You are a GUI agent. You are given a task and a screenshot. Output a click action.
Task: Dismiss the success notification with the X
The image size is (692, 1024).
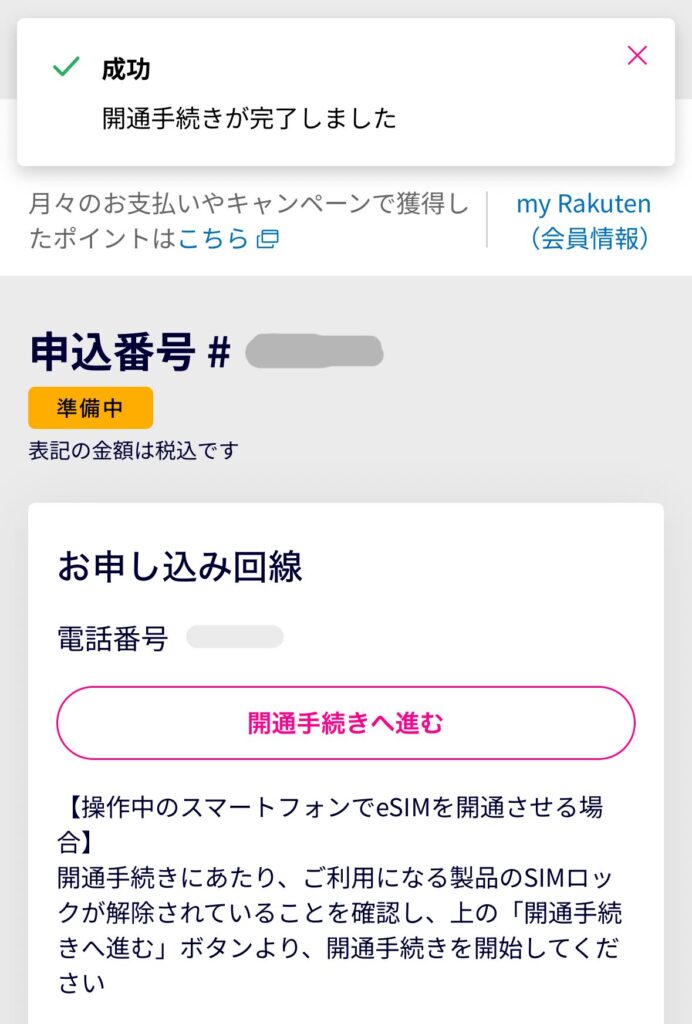coord(637,56)
